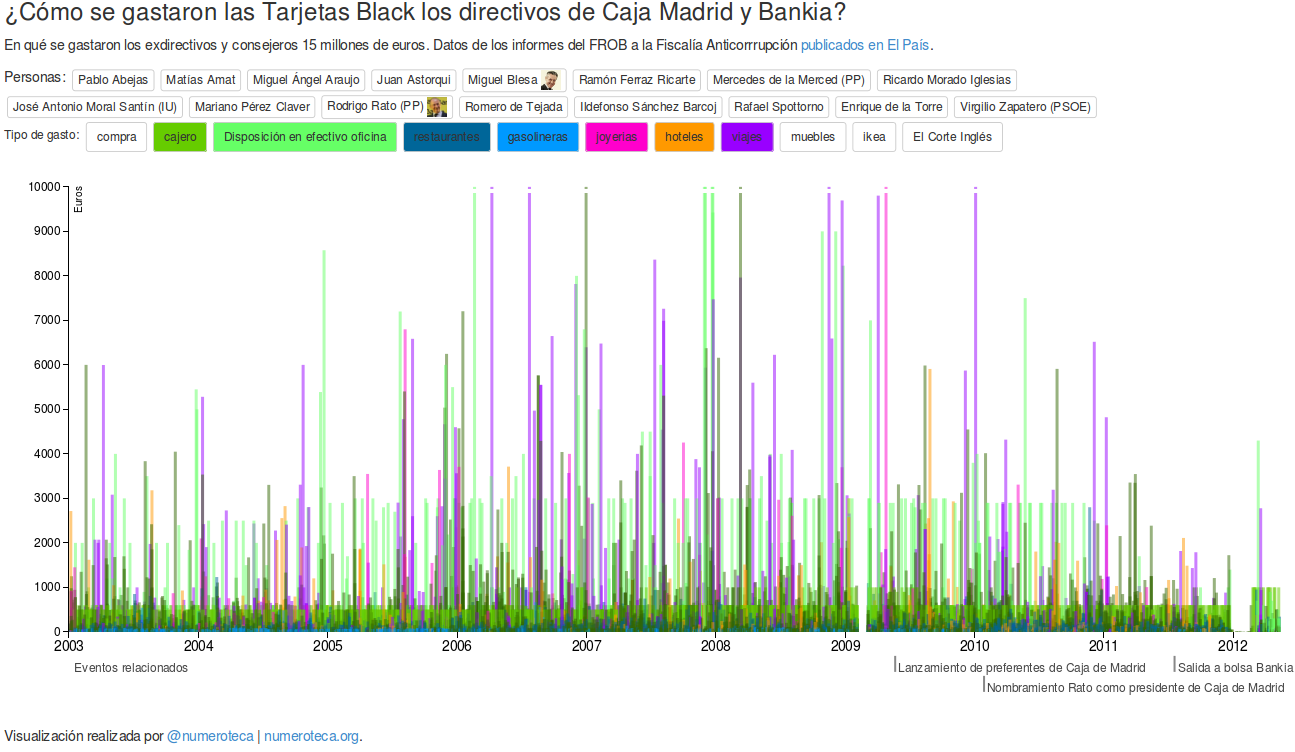Enable the hoteles expense filter

[684, 137]
